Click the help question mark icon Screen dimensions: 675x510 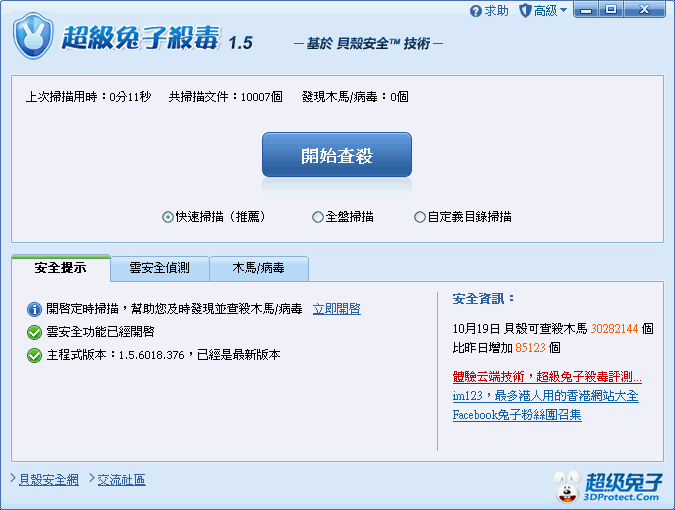pyautogui.click(x=476, y=11)
